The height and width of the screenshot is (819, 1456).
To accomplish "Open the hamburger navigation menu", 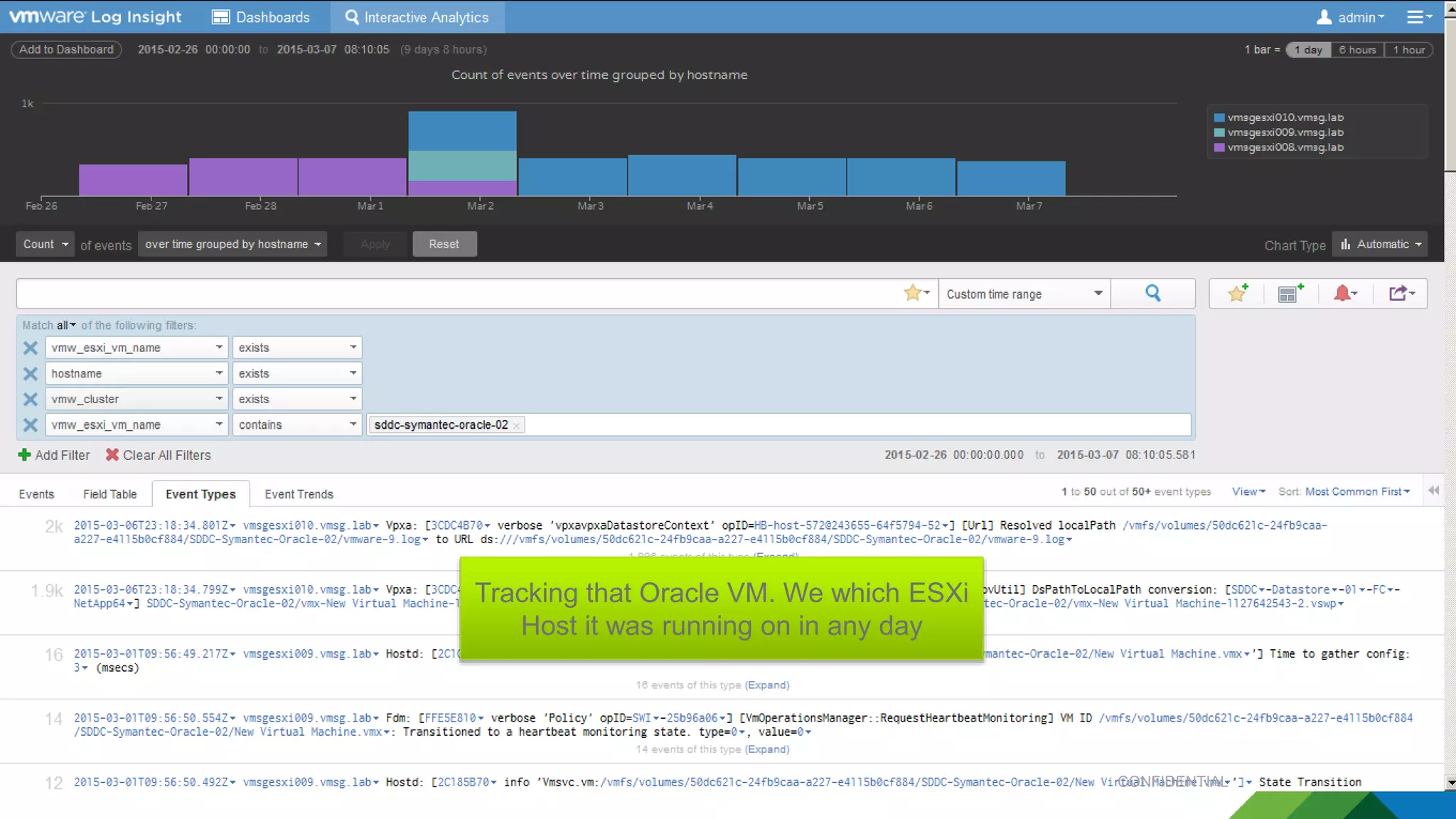I will [x=1419, y=17].
